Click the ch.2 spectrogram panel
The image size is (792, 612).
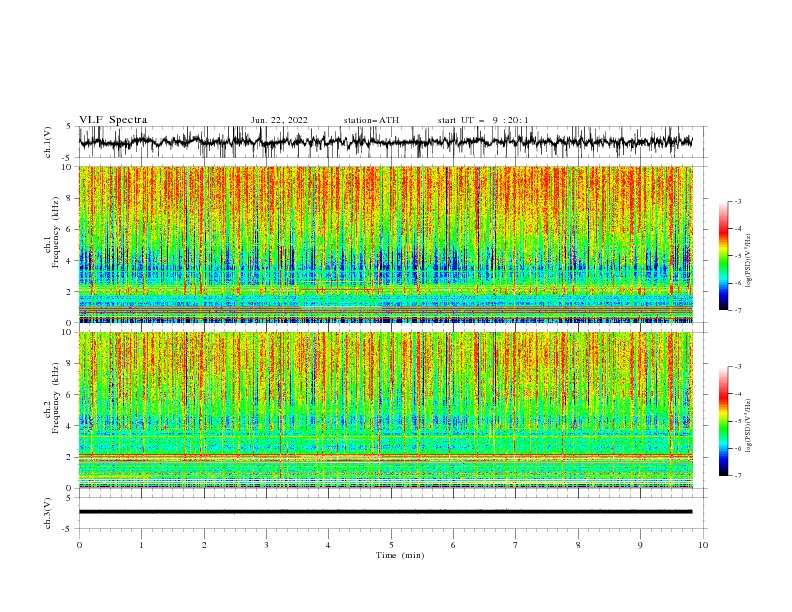coord(386,410)
